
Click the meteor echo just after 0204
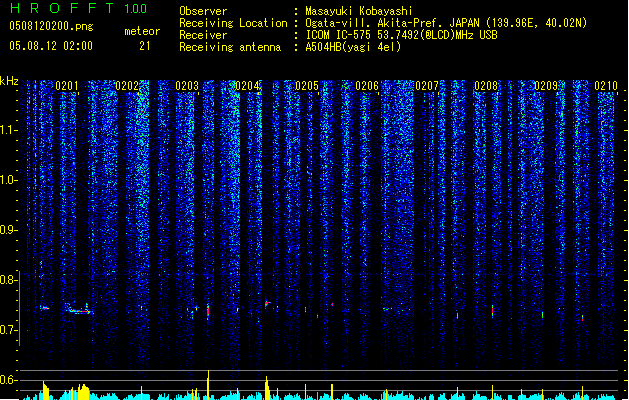[268, 304]
